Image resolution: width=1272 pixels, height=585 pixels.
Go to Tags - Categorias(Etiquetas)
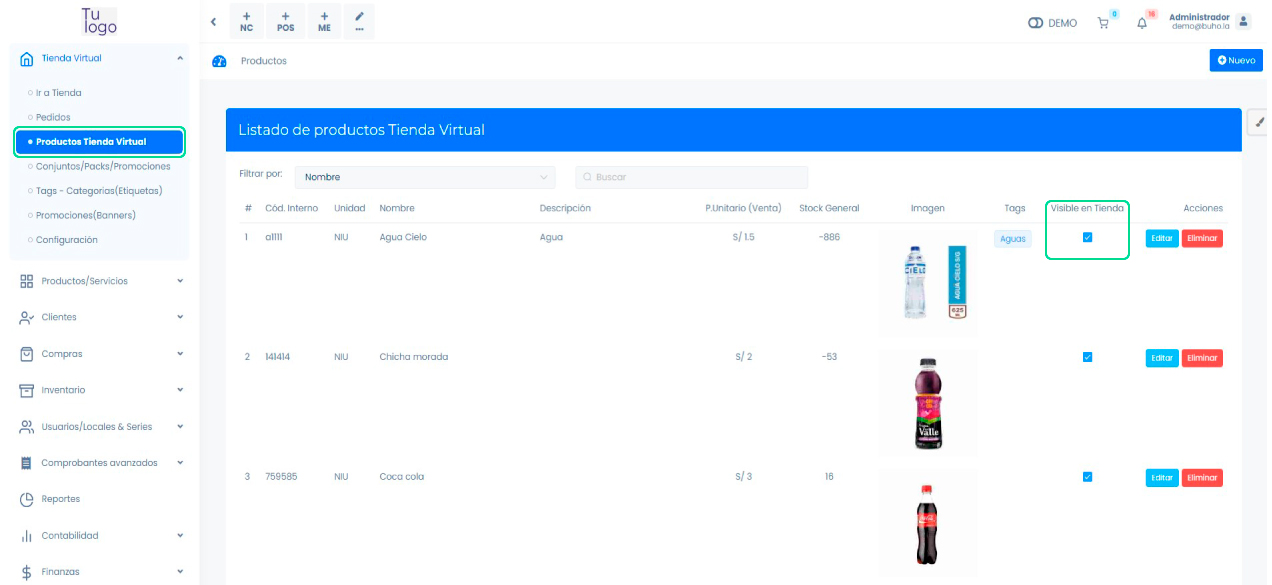tap(98, 191)
